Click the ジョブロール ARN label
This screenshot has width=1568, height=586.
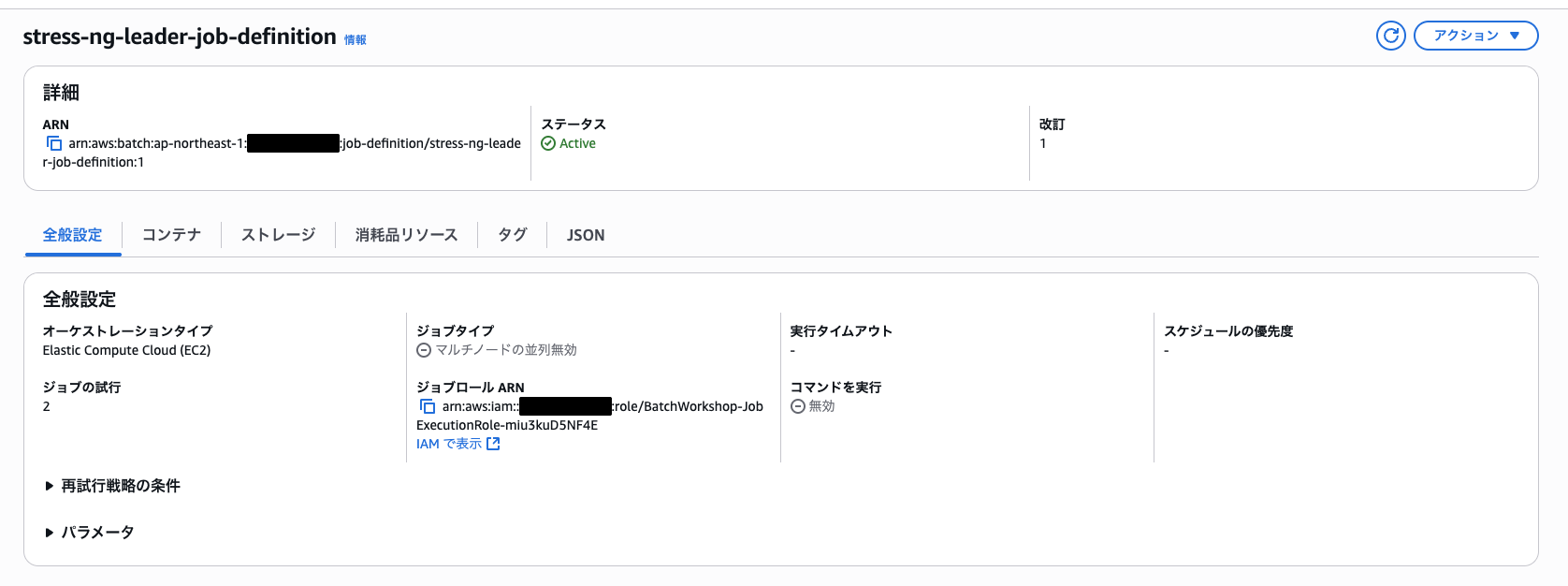click(x=471, y=388)
